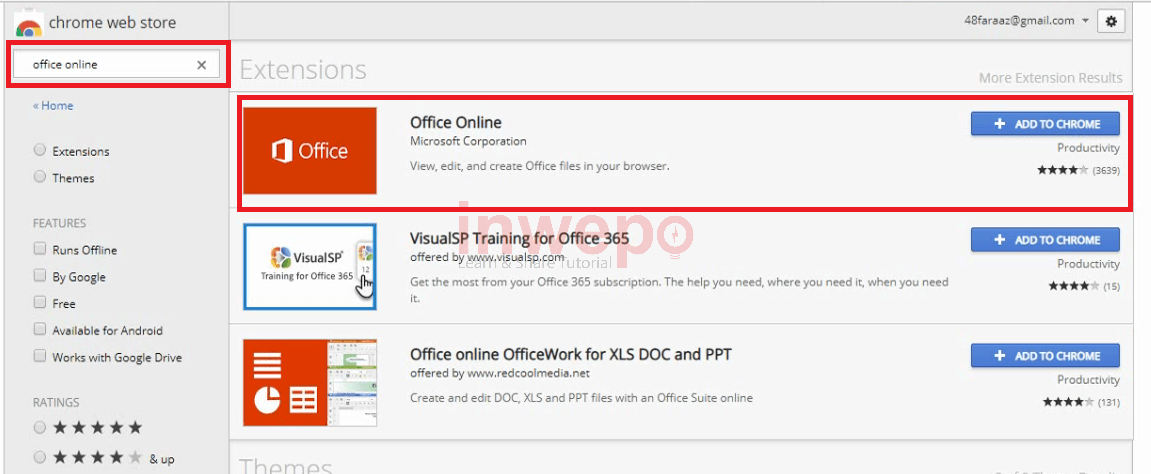Click the Extensions section heading
Image resolution: width=1151 pixels, height=474 pixels.
click(x=303, y=70)
